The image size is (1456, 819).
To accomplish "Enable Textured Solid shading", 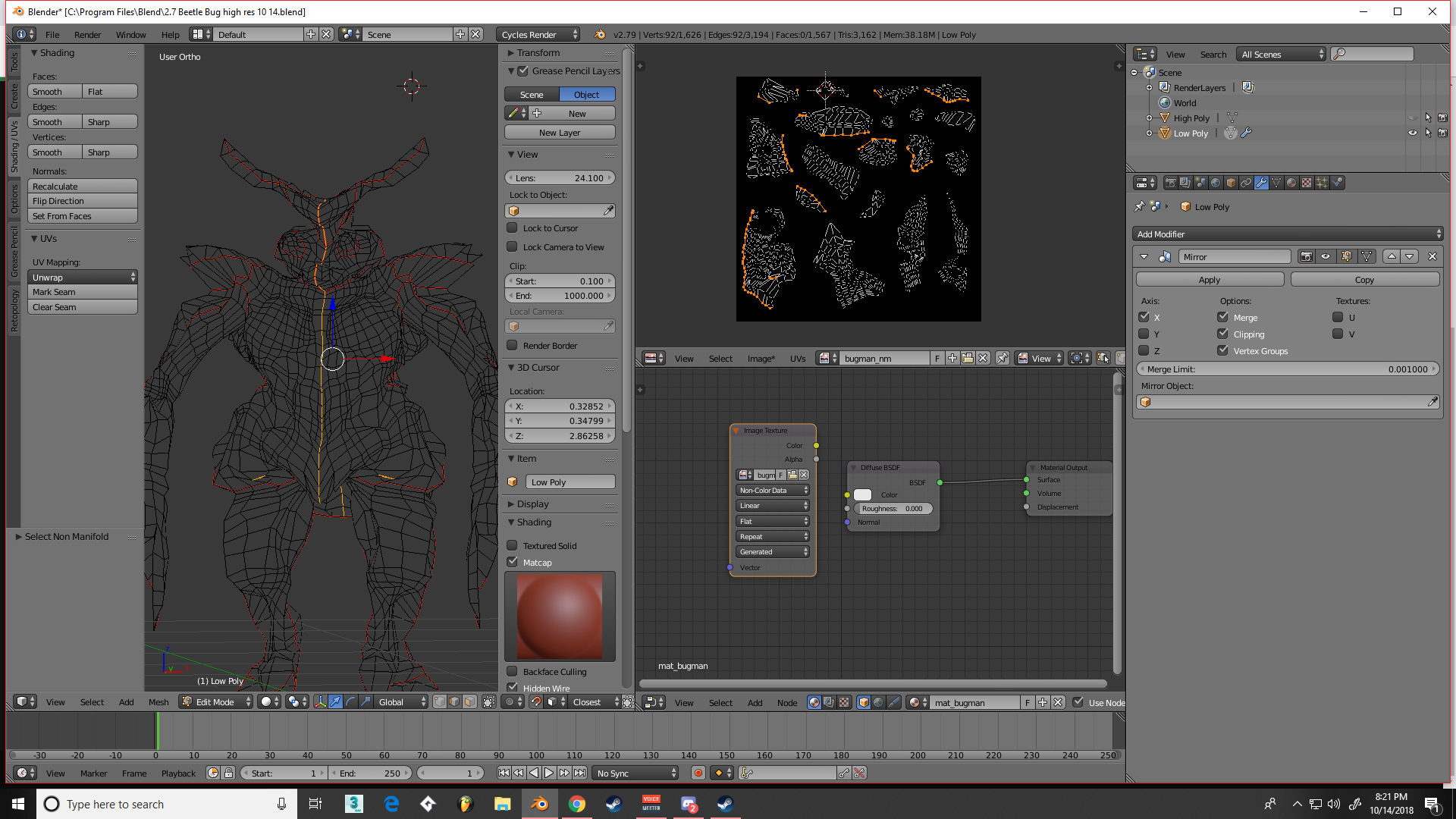I will coord(512,546).
